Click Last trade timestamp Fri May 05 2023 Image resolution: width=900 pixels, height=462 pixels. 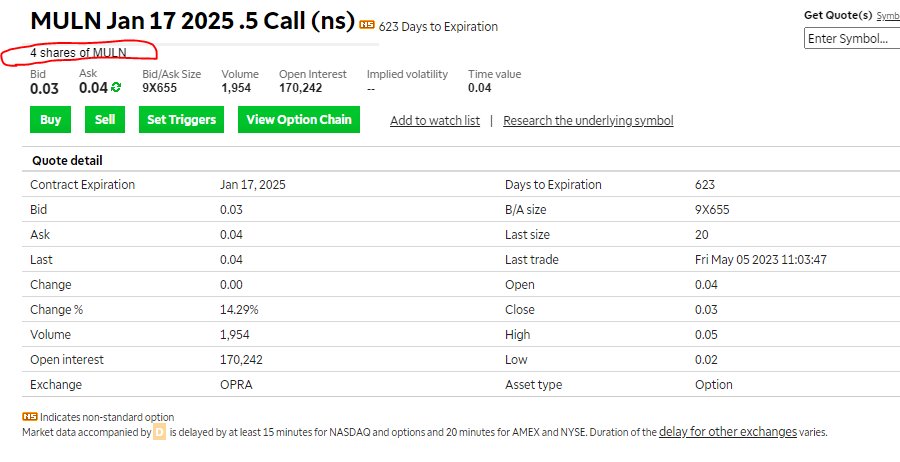coord(761,259)
